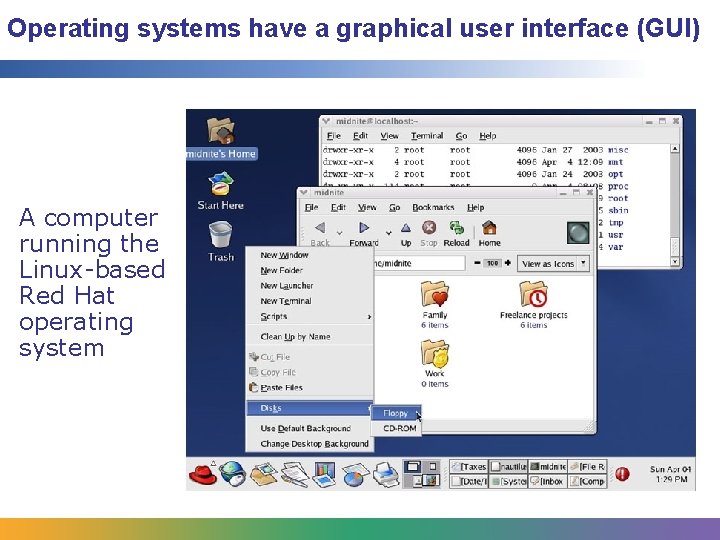Zoom in with the plus button
720x540 pixels.
tap(508, 263)
